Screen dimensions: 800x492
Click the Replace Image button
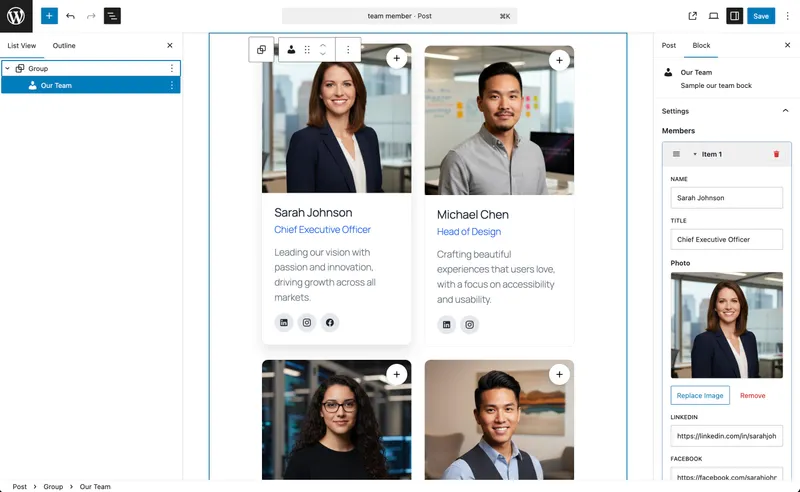point(700,396)
